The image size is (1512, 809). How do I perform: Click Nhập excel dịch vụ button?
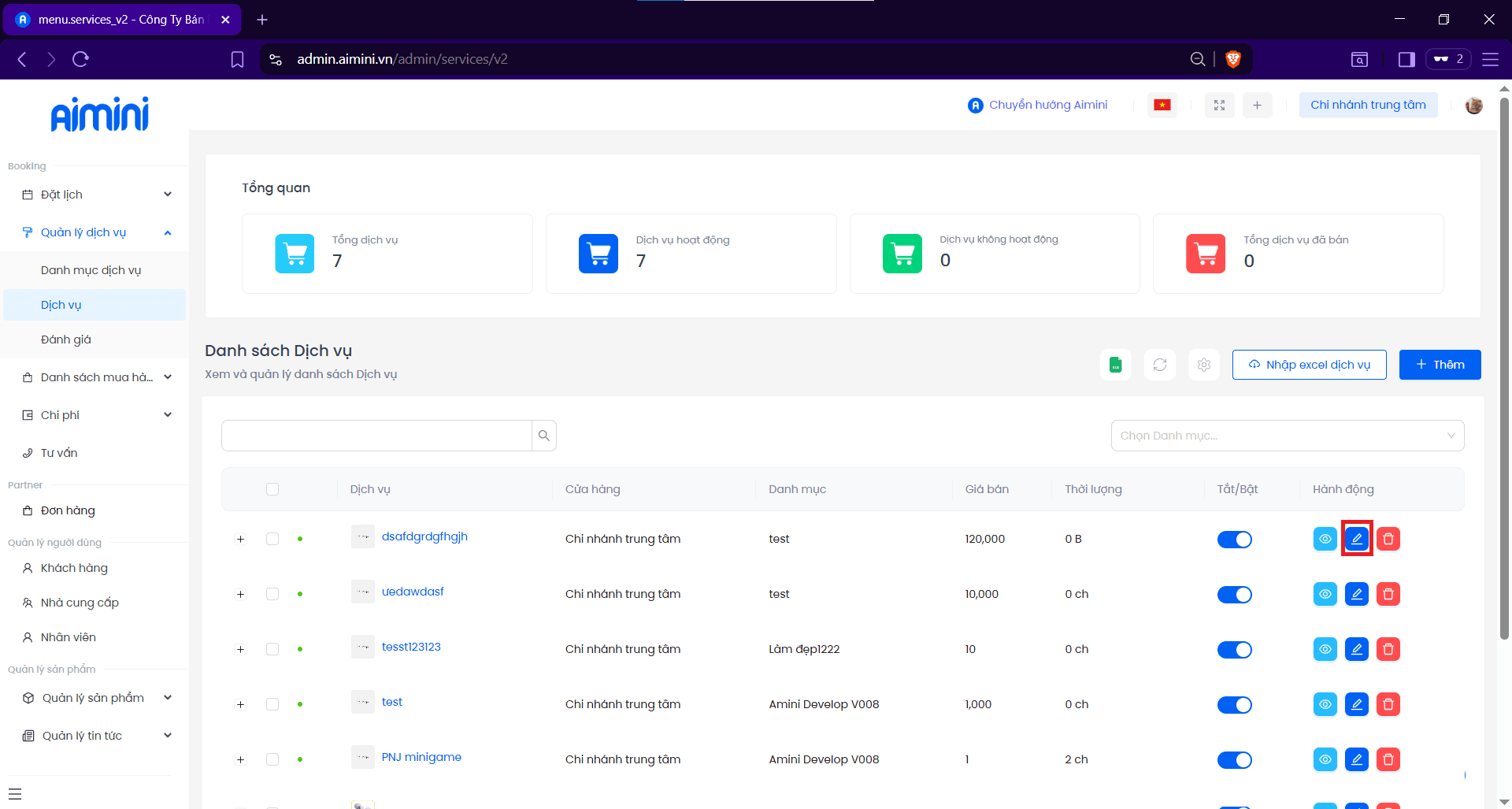(1309, 365)
